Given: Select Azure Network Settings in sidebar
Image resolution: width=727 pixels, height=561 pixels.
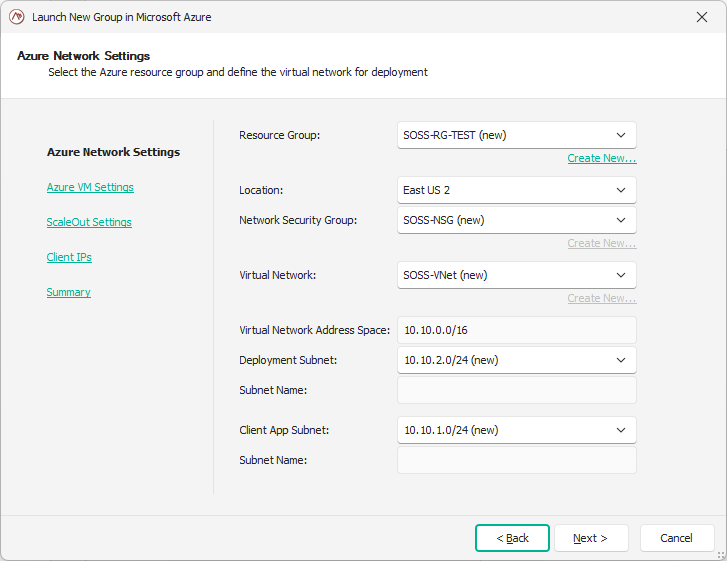Looking at the screenshot, I should coord(113,152).
